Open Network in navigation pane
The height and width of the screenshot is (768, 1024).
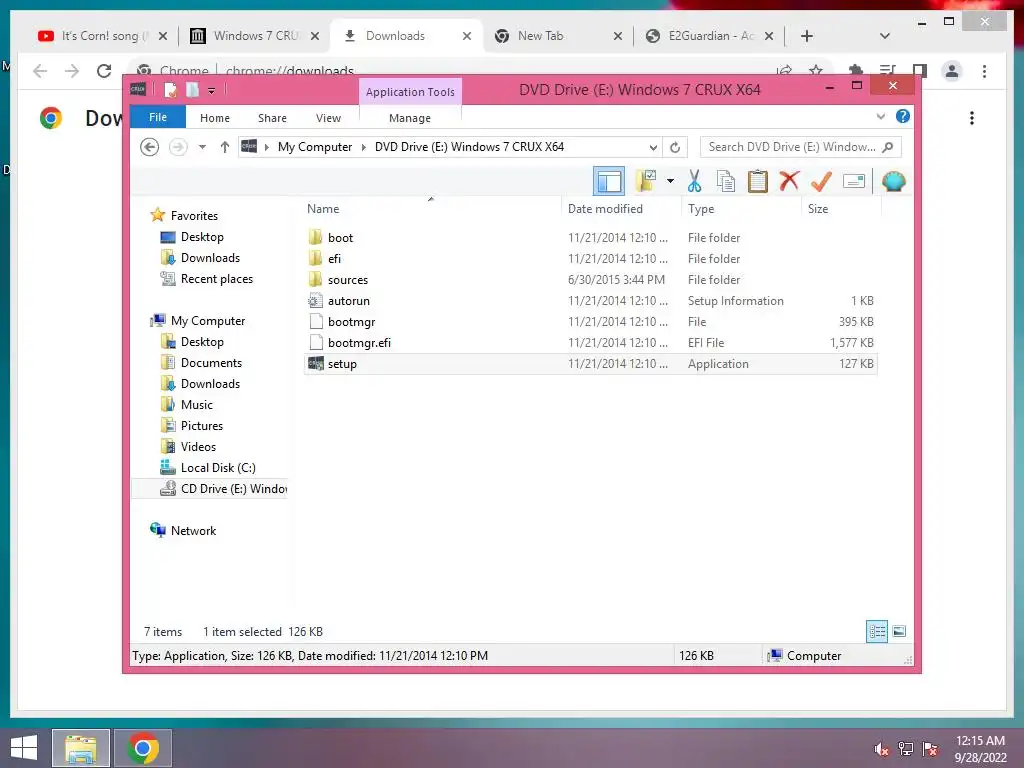click(x=193, y=531)
